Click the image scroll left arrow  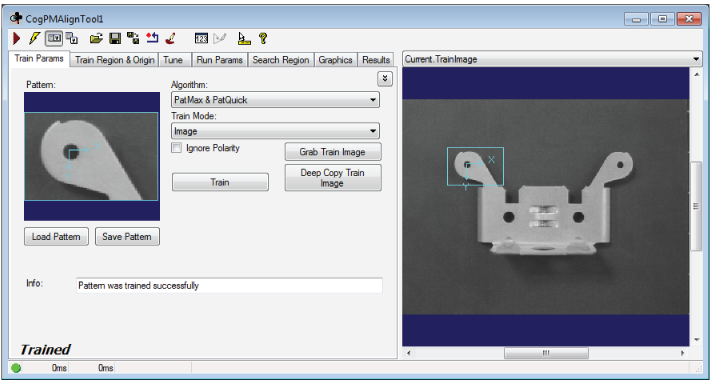(x=408, y=353)
